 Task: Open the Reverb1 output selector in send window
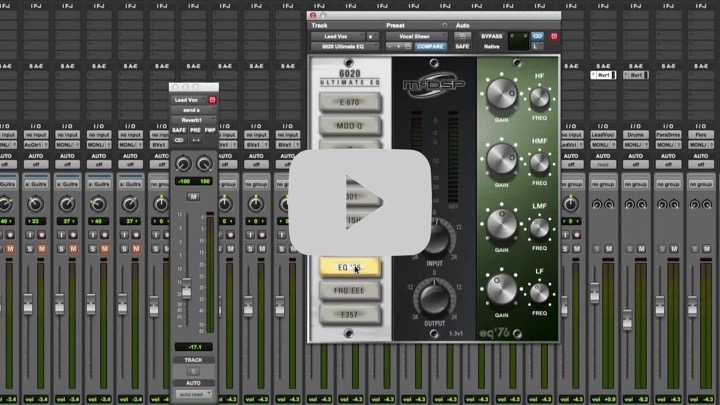[193, 120]
